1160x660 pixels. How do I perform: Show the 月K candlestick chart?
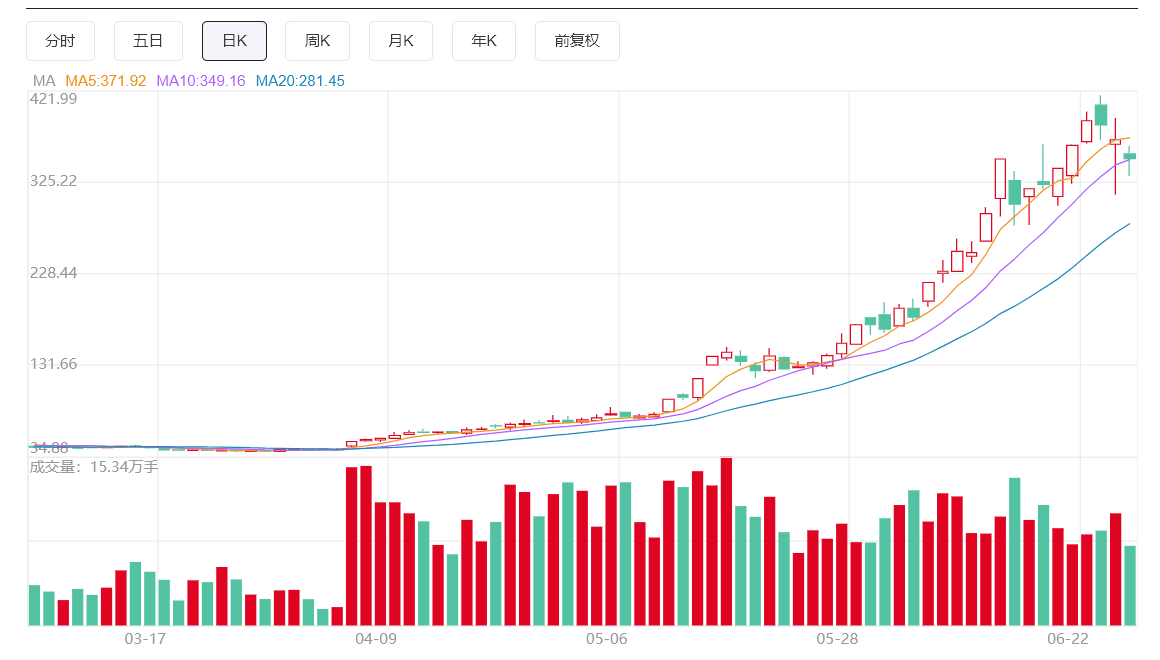coord(400,41)
